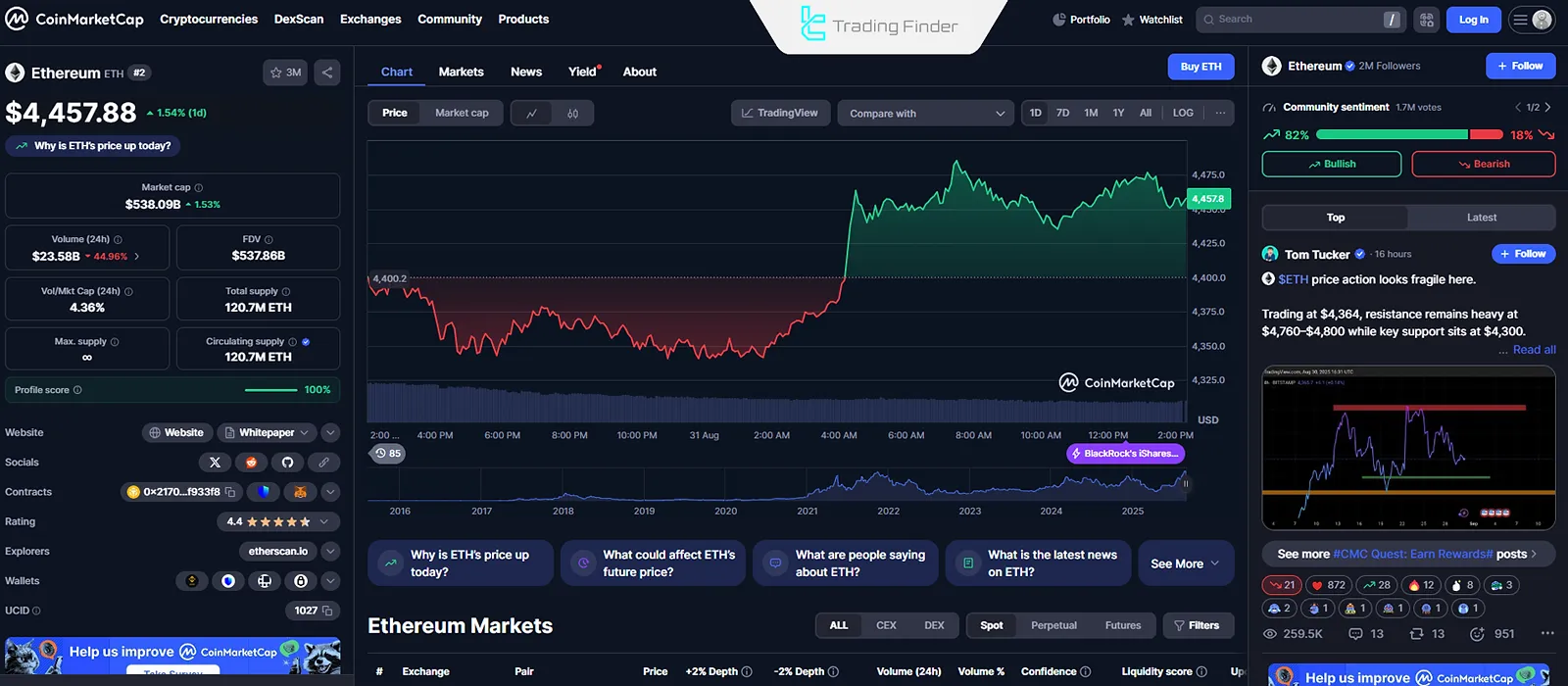Add contract to MetaMask via fox icon

[300, 492]
